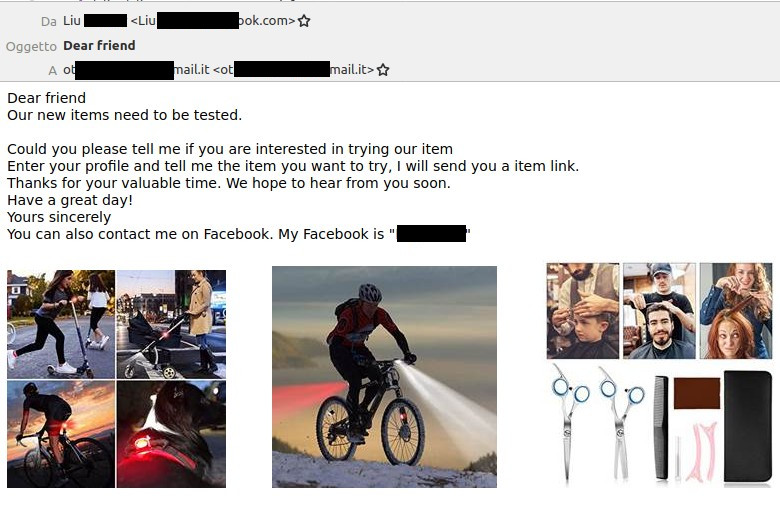Click the star icon beside sender address
The height and width of the screenshot is (505, 780).
[304, 21]
